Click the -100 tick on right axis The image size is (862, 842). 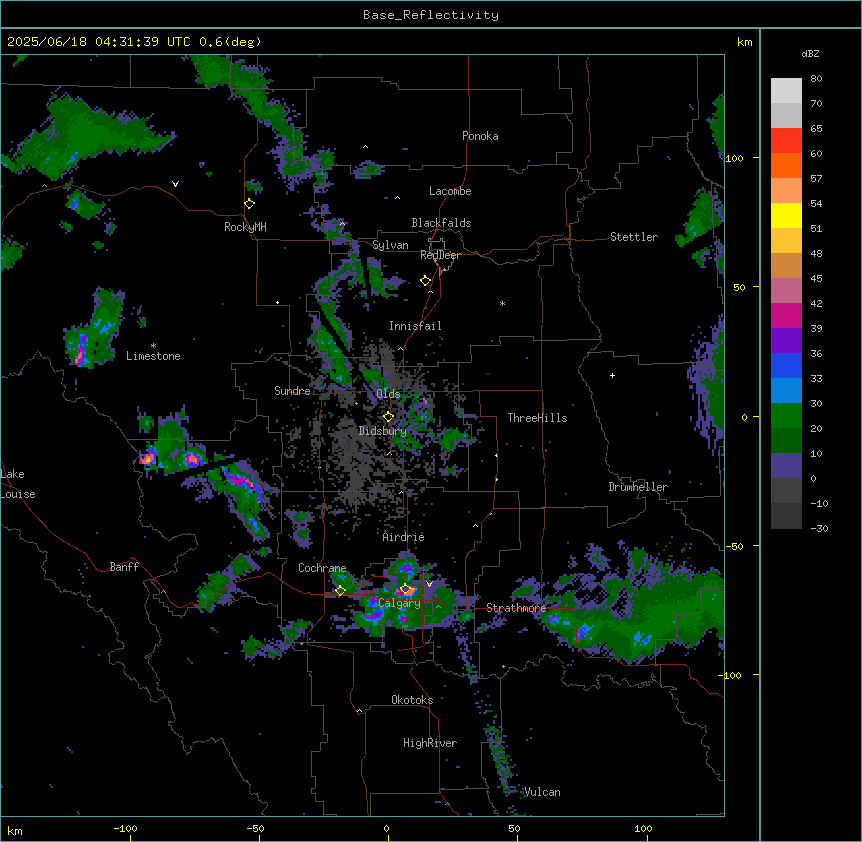730,675
